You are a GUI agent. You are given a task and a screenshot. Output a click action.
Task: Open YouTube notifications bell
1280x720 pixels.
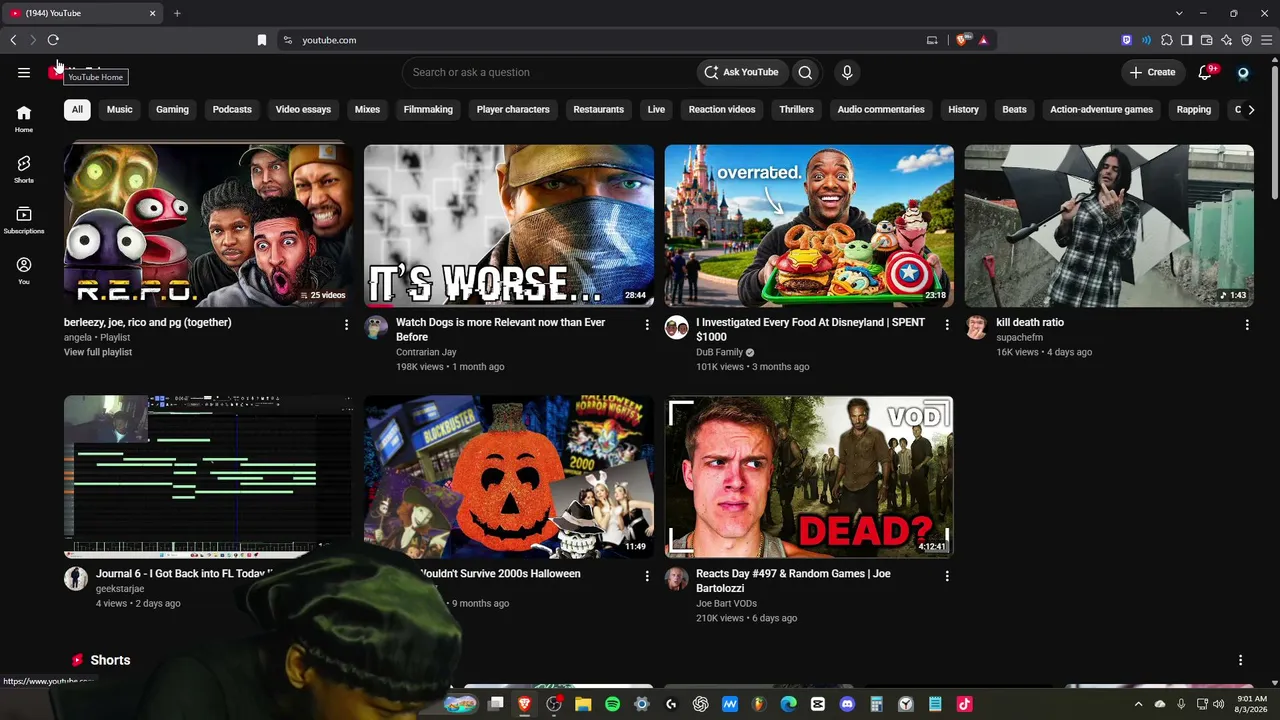[x=1205, y=72]
